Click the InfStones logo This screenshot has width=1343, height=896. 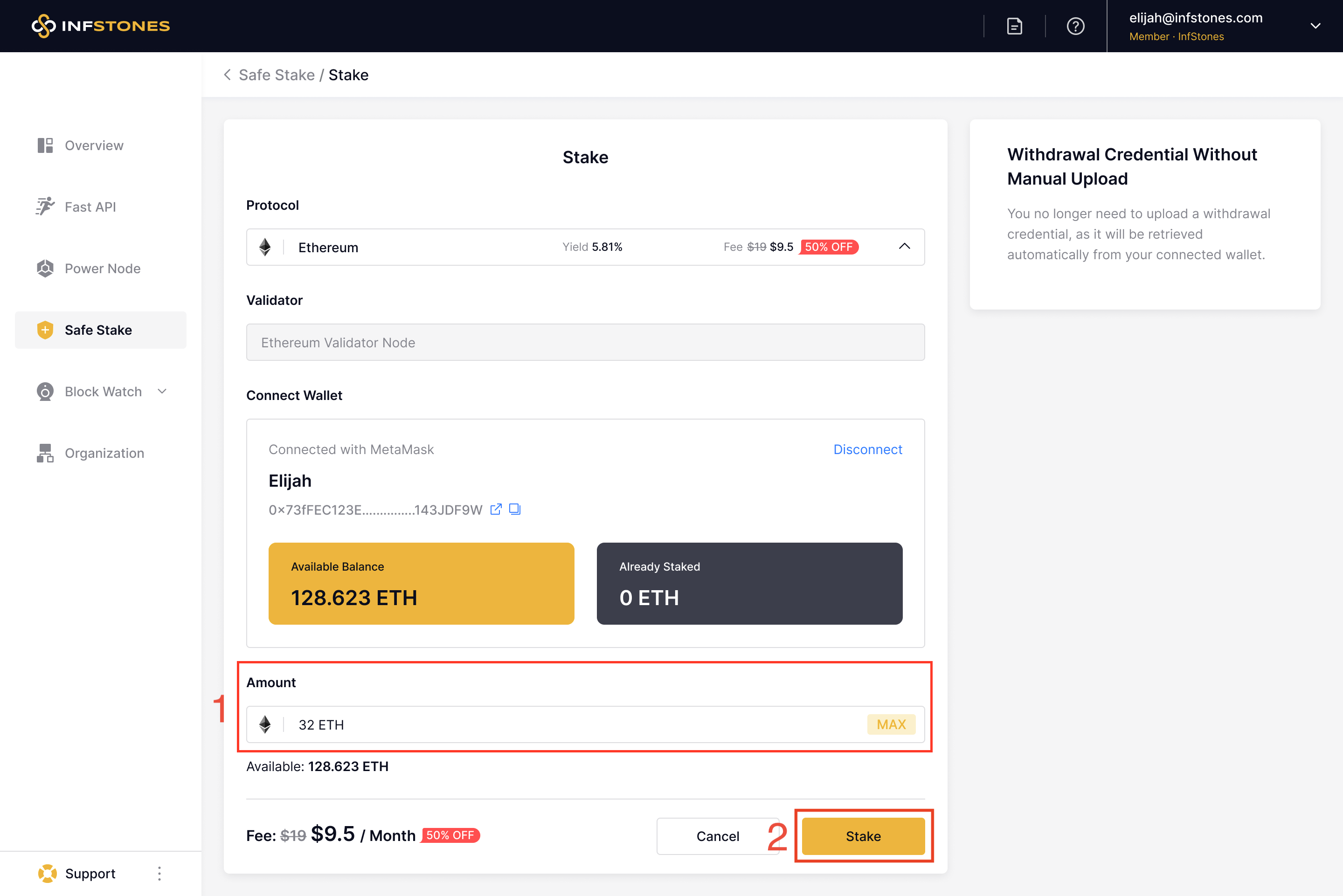point(101,26)
